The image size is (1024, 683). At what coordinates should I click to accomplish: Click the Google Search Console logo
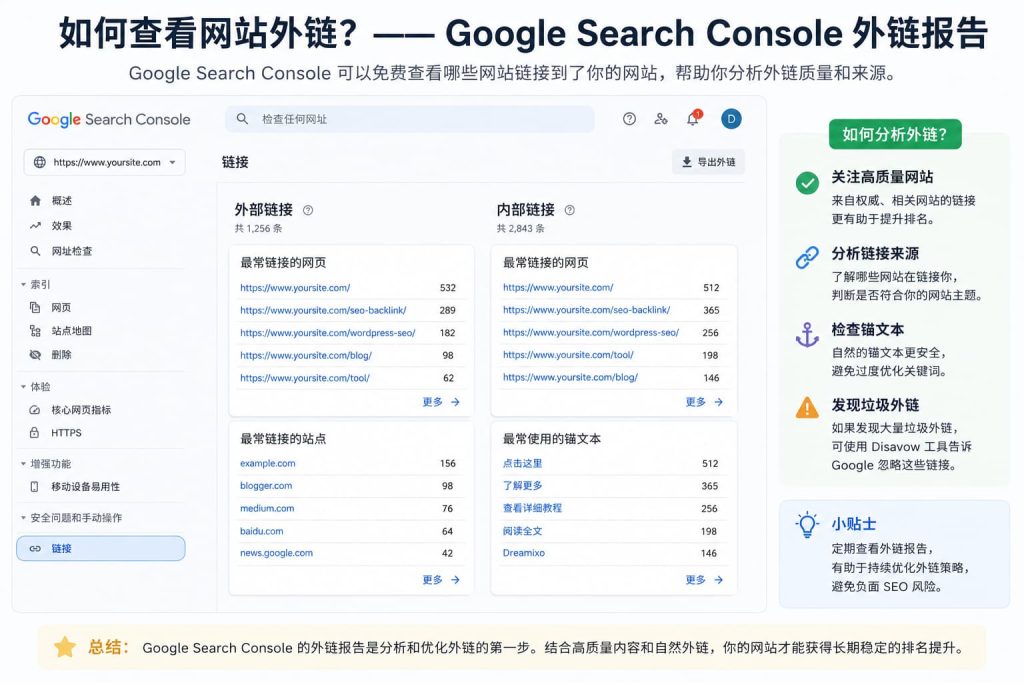coord(109,119)
